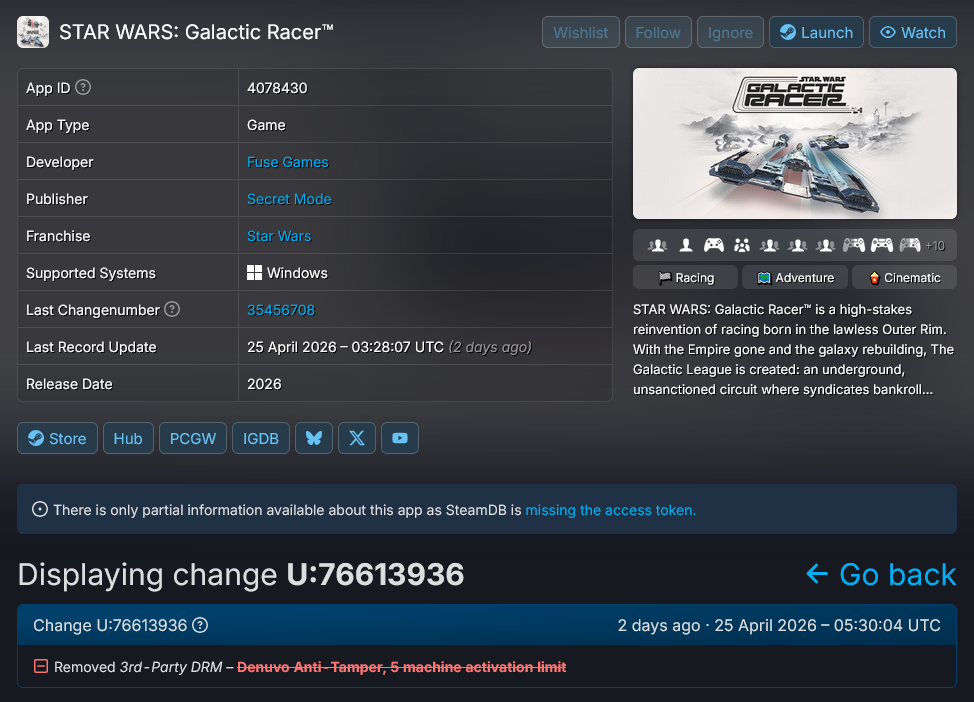The height and width of the screenshot is (702, 974).
Task: Open the Cinematic tag
Action: coord(904,278)
